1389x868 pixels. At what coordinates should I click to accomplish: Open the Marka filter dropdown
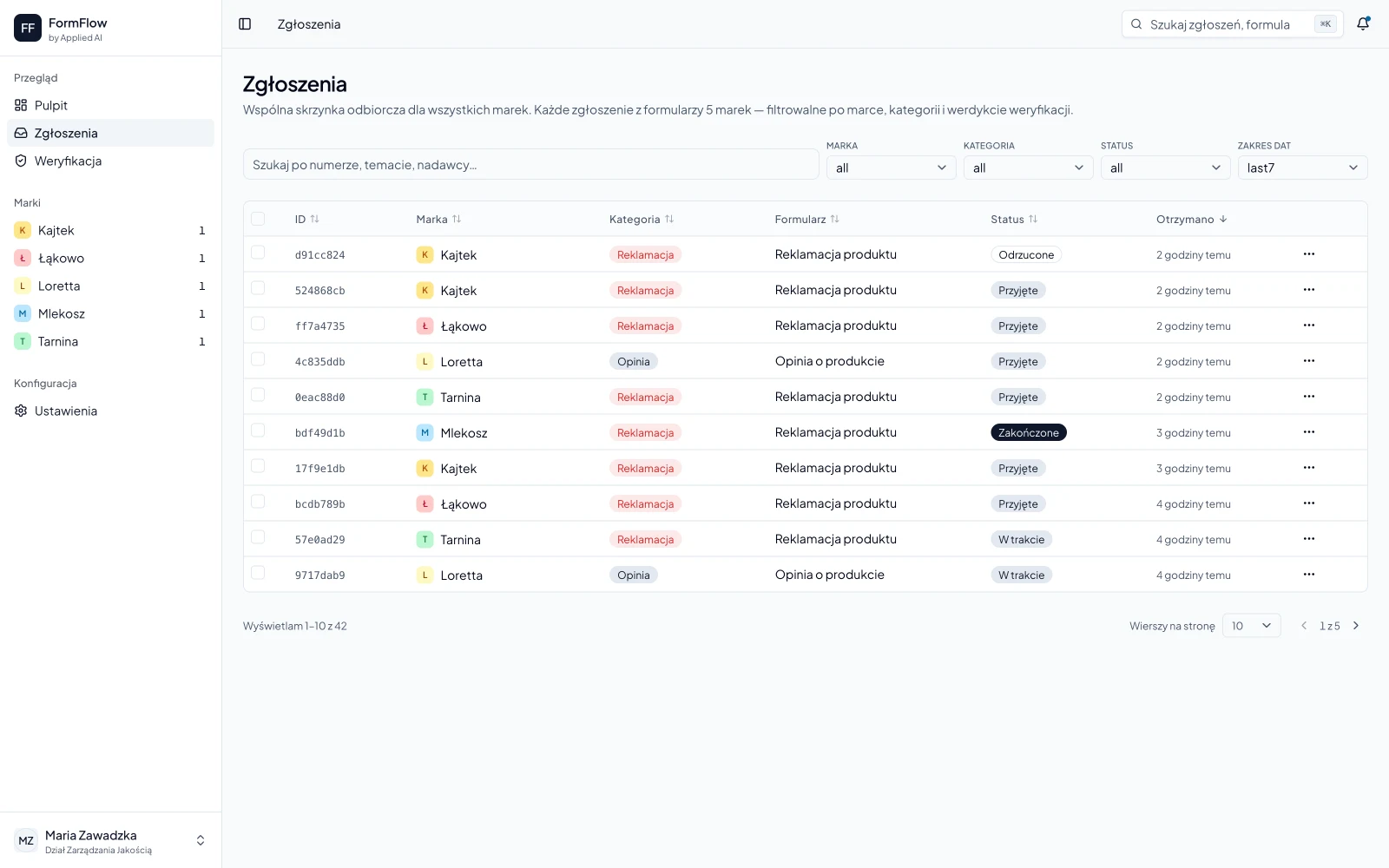(891, 168)
